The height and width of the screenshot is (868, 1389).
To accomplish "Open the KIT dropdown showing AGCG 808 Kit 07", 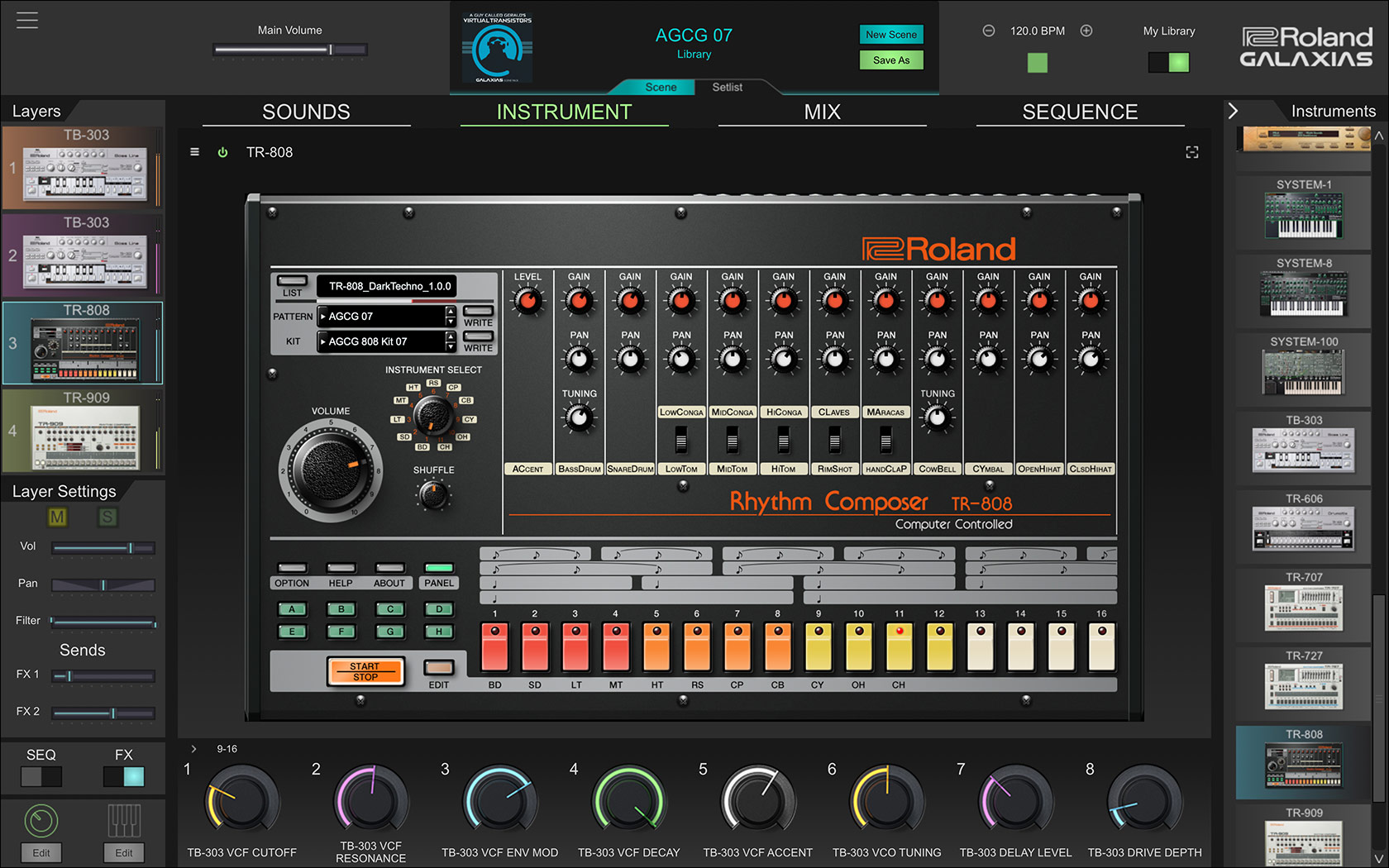I will point(384,341).
